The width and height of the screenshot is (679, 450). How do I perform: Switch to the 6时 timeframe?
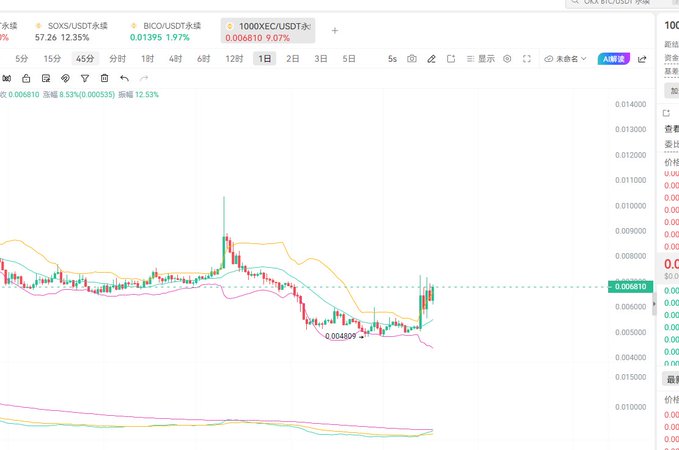(204, 59)
